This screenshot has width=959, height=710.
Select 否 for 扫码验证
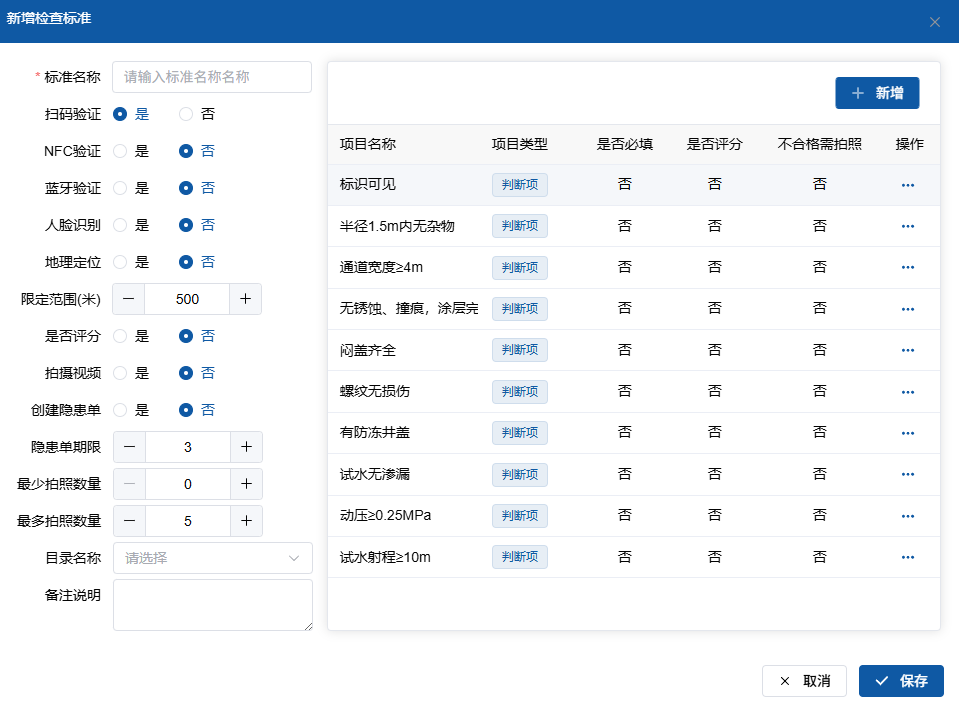[186, 114]
